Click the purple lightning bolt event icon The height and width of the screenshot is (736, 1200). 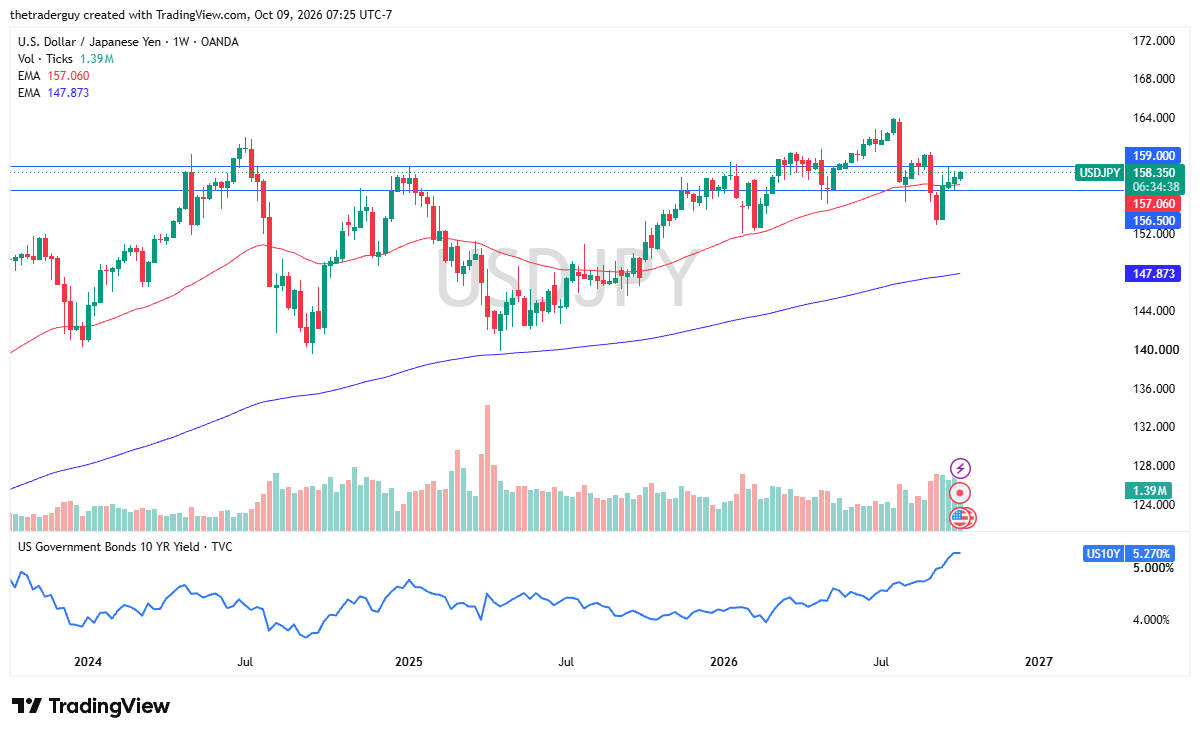(960, 468)
